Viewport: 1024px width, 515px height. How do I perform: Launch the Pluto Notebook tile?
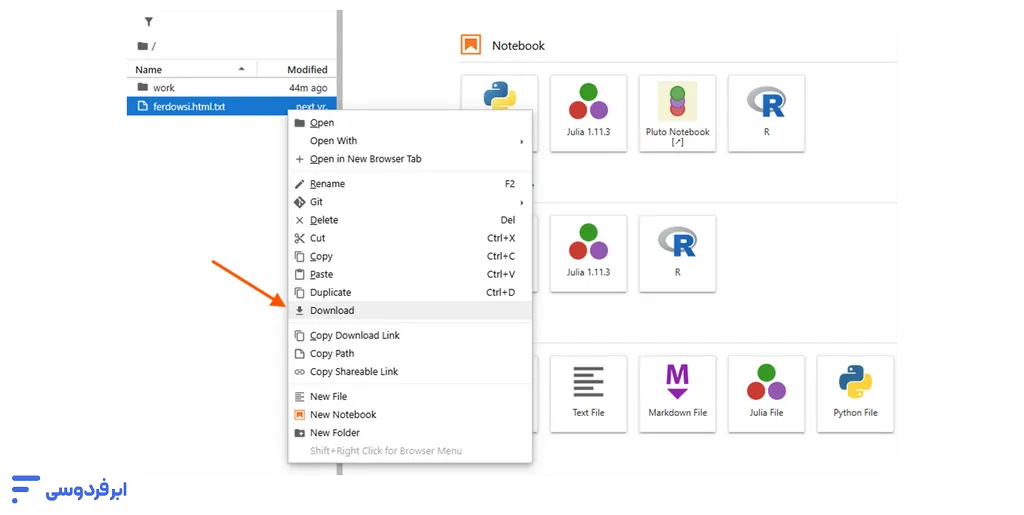(x=677, y=113)
